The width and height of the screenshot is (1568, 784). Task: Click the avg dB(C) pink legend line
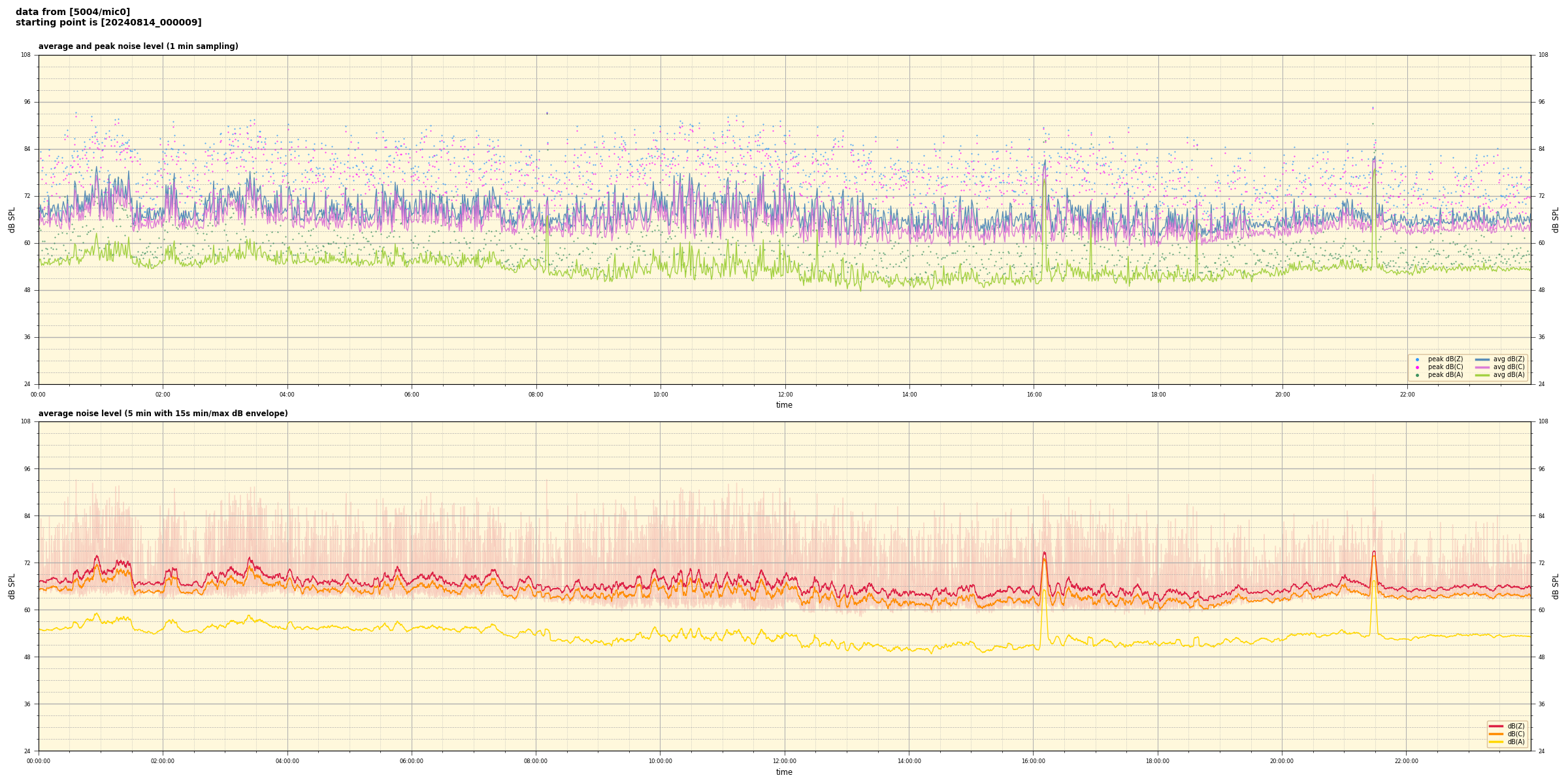point(1482,367)
